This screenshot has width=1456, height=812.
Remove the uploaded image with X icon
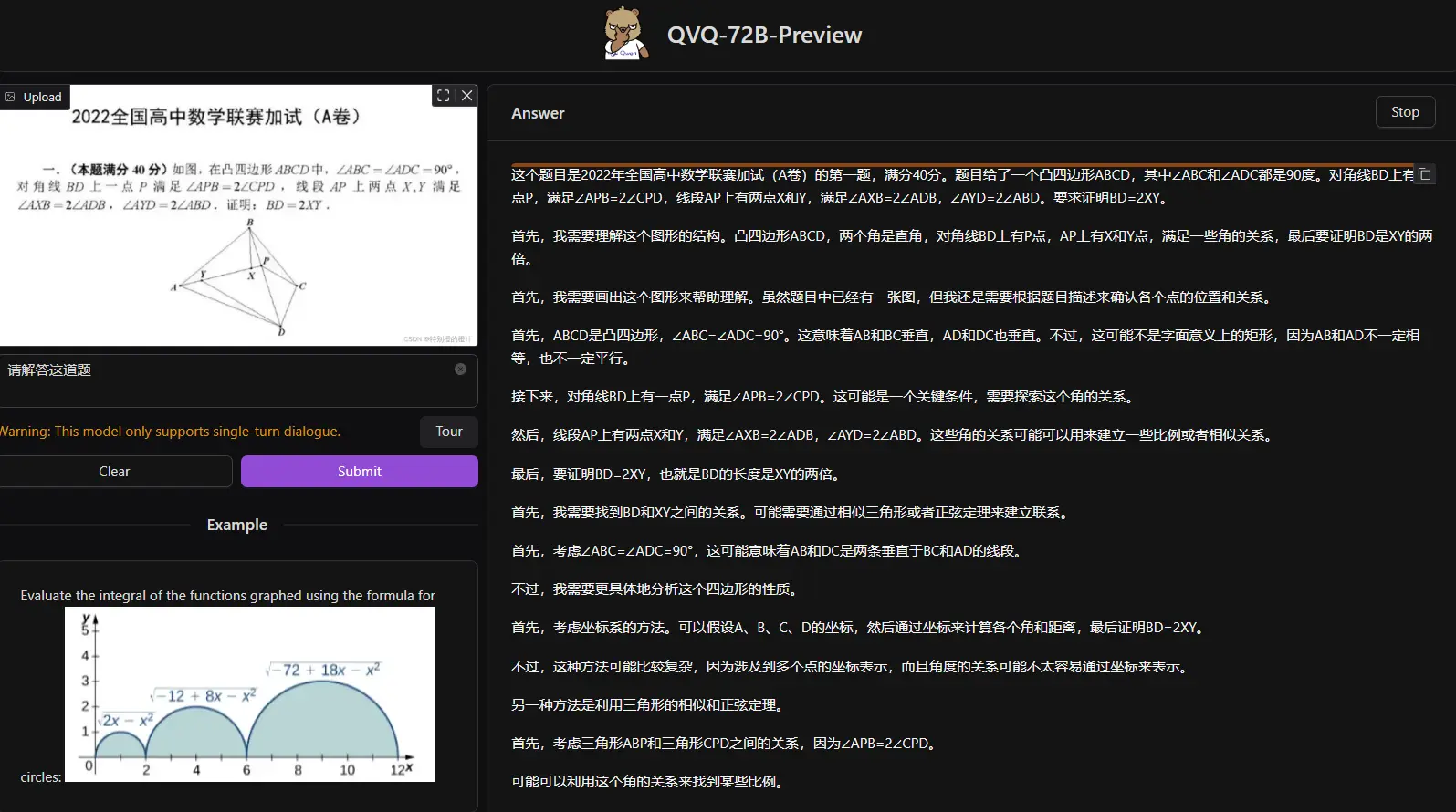coord(466,96)
